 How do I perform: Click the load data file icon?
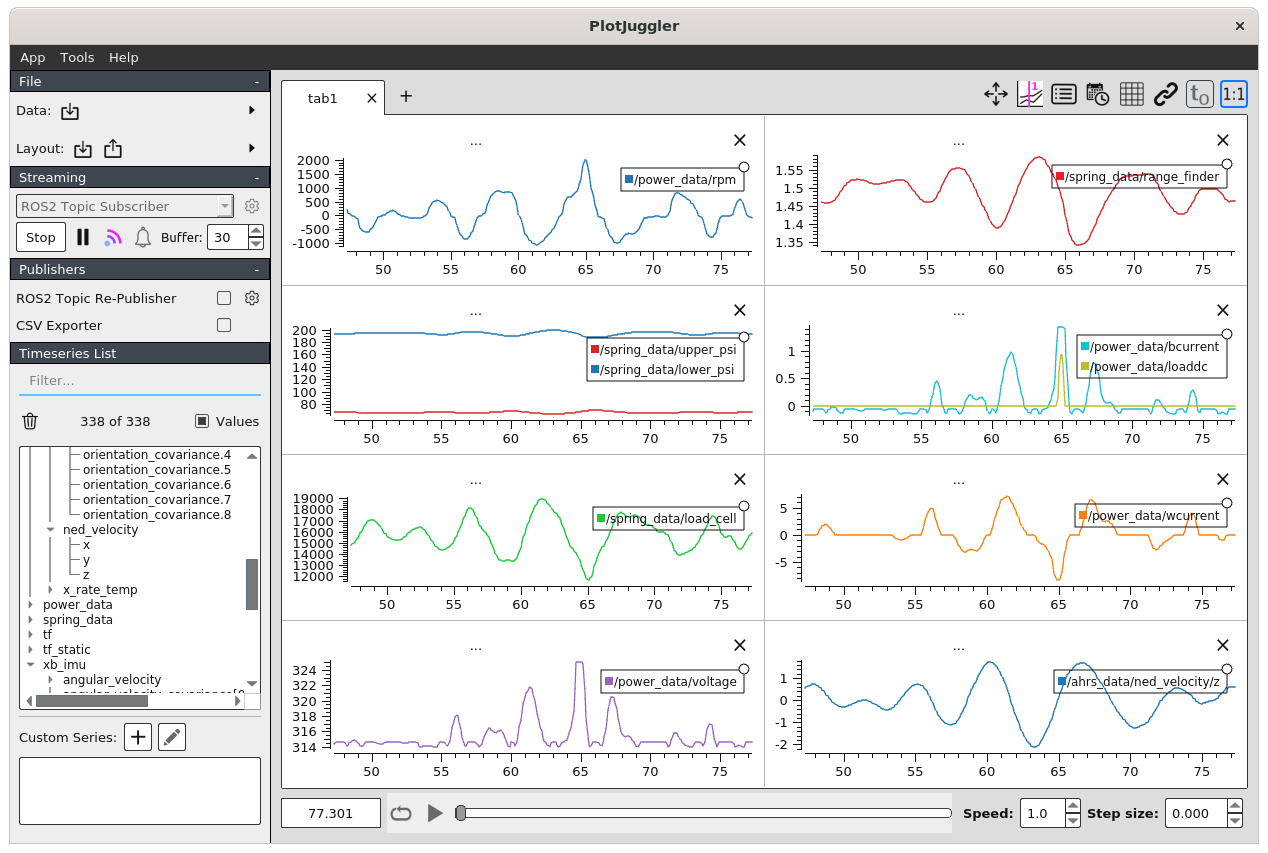[x=70, y=111]
